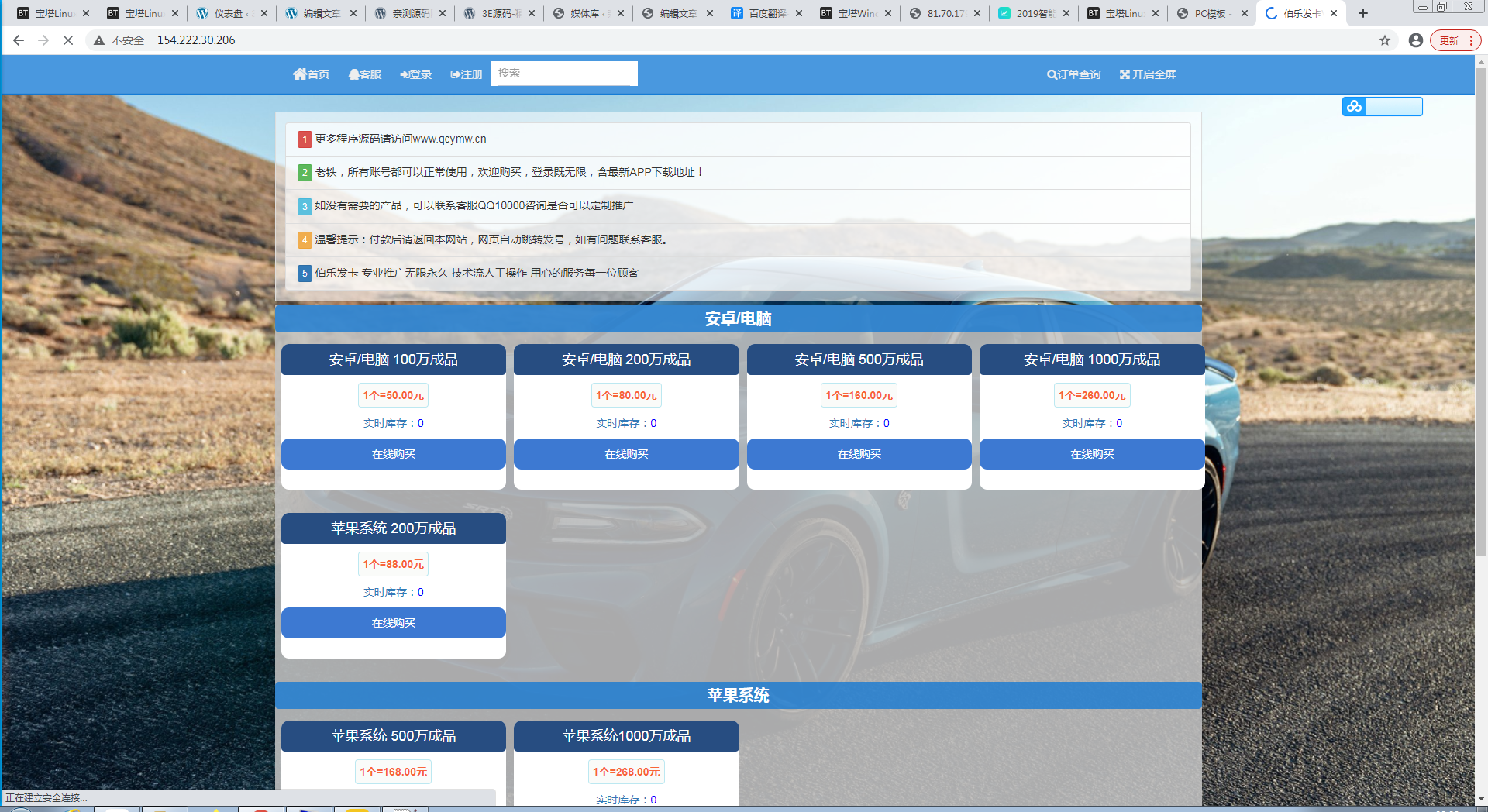Open a new browser tab with plus icon

click(x=1363, y=13)
